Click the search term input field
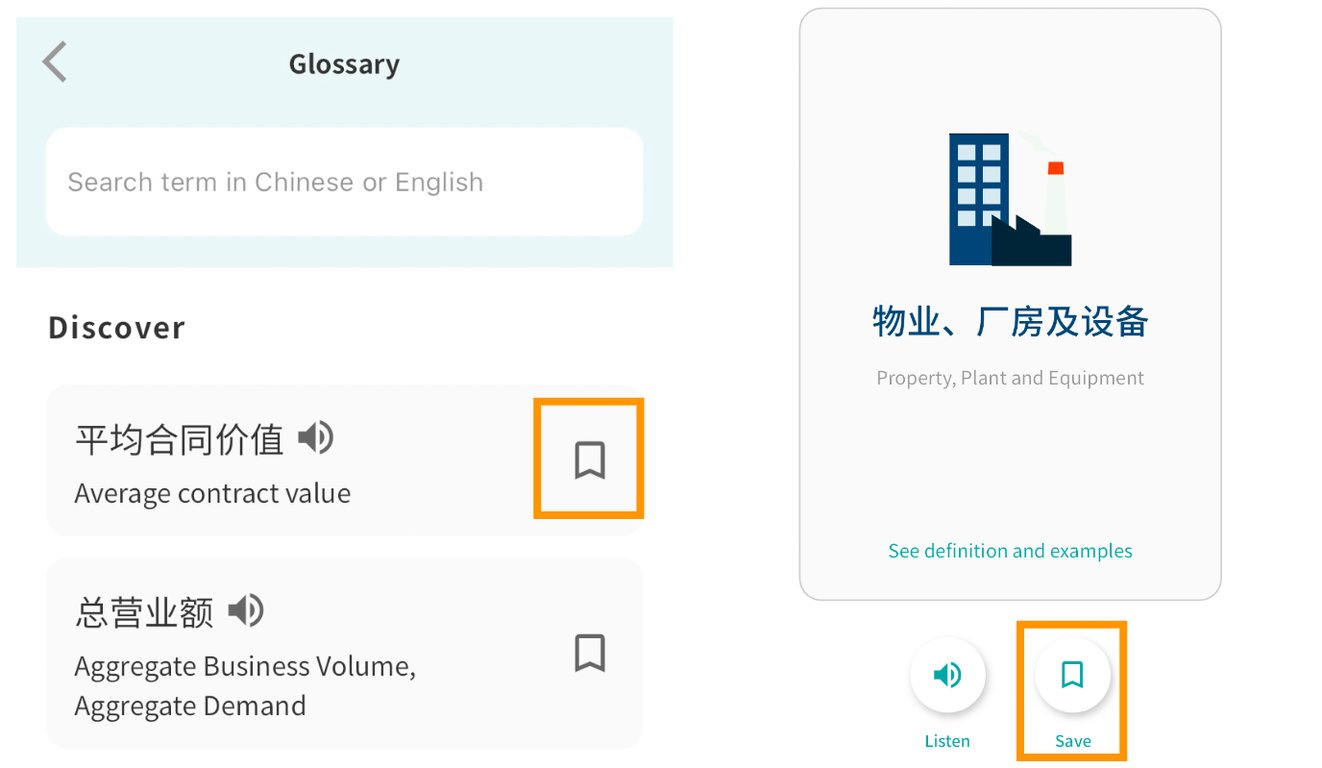1322x768 pixels. tap(344, 182)
